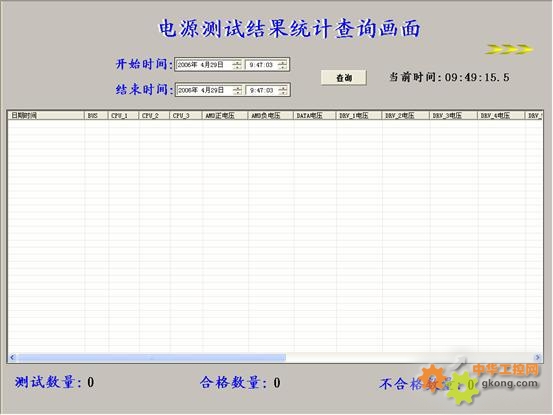The image size is (553, 415).
Task: Click the CPU_3 column header
Action: 186,115
